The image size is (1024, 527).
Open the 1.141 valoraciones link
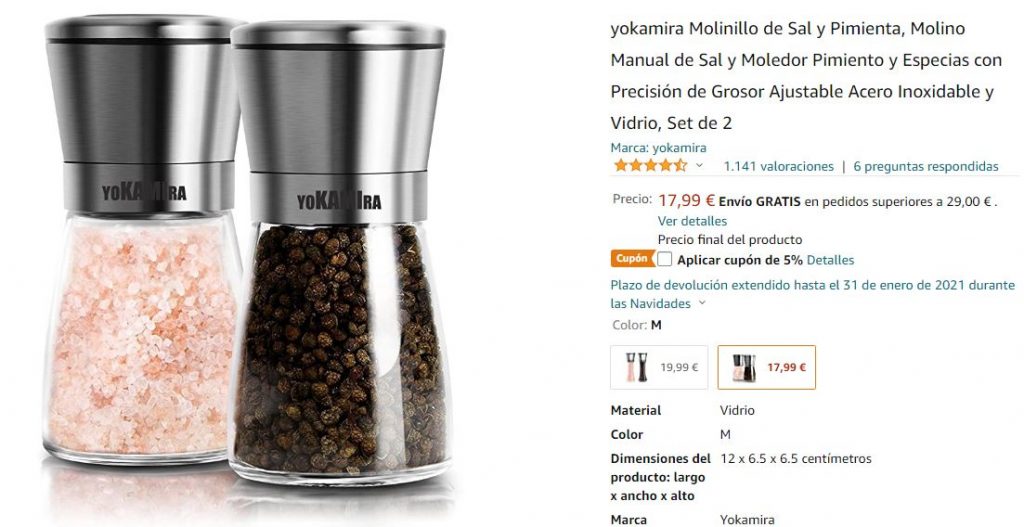pos(778,167)
